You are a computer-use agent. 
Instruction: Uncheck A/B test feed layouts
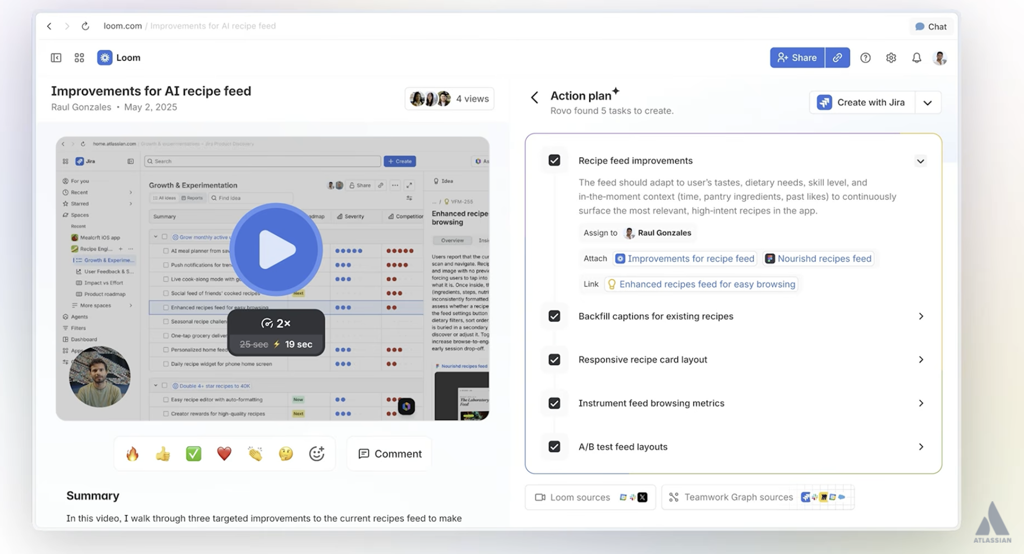tap(554, 447)
